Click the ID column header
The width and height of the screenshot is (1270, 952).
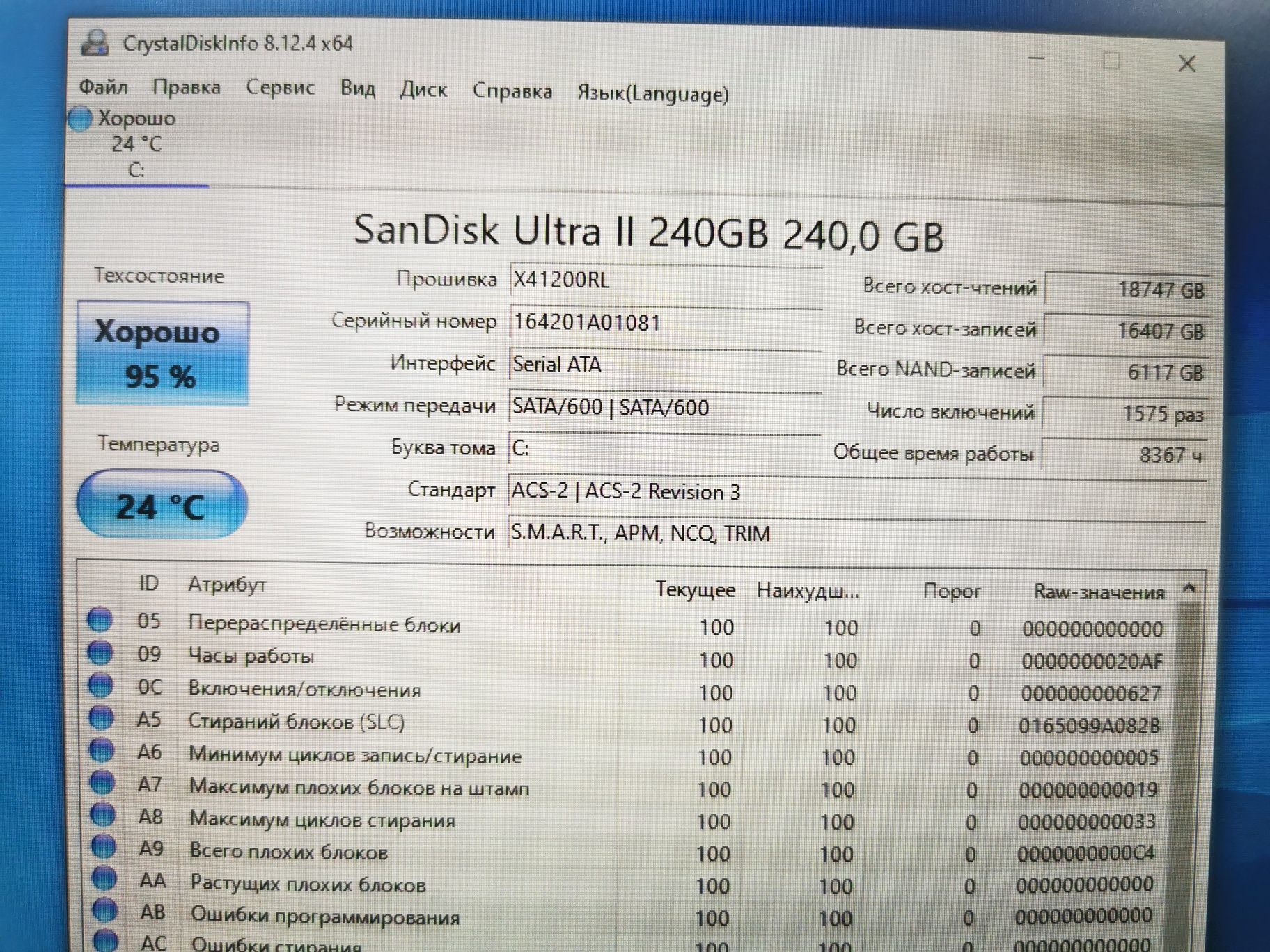pyautogui.click(x=148, y=583)
